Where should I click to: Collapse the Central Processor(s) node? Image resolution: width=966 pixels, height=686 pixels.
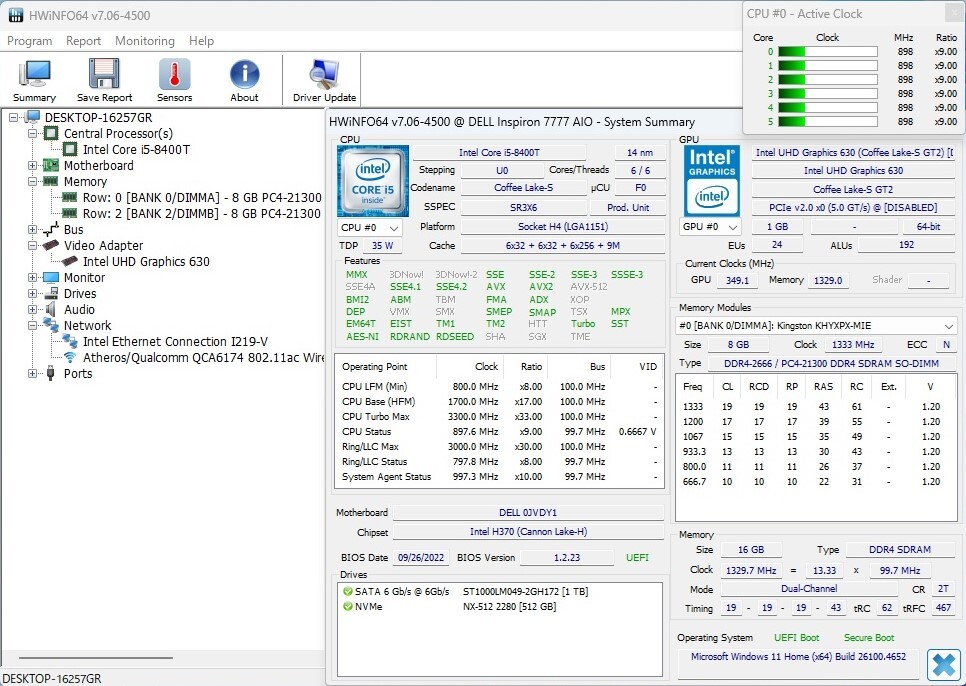(x=33, y=134)
